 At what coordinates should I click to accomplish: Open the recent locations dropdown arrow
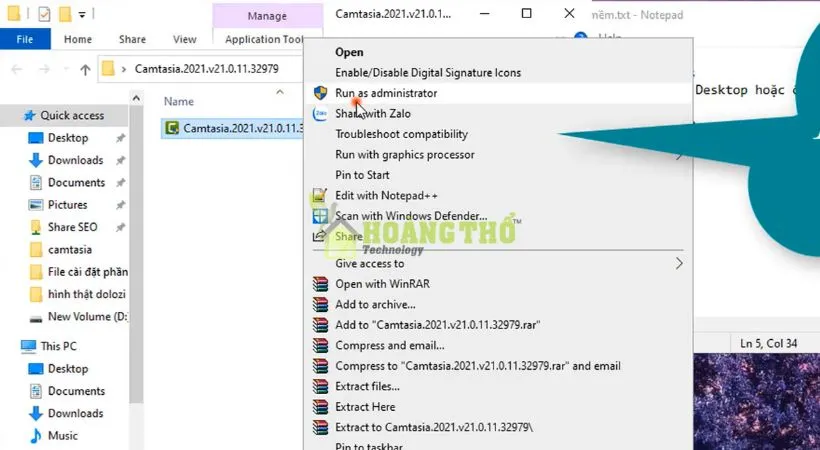point(66,69)
